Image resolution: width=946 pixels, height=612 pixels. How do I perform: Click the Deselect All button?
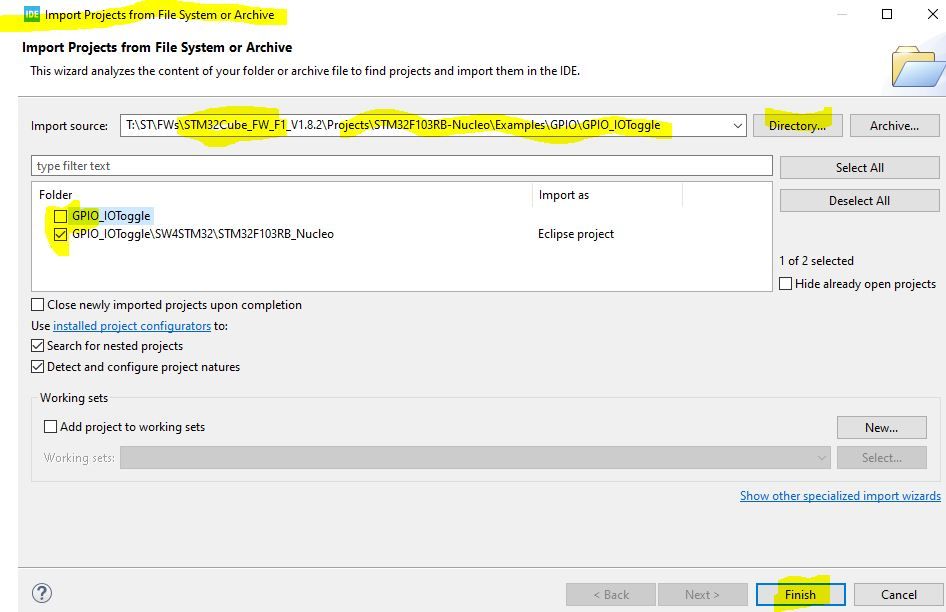[860, 200]
